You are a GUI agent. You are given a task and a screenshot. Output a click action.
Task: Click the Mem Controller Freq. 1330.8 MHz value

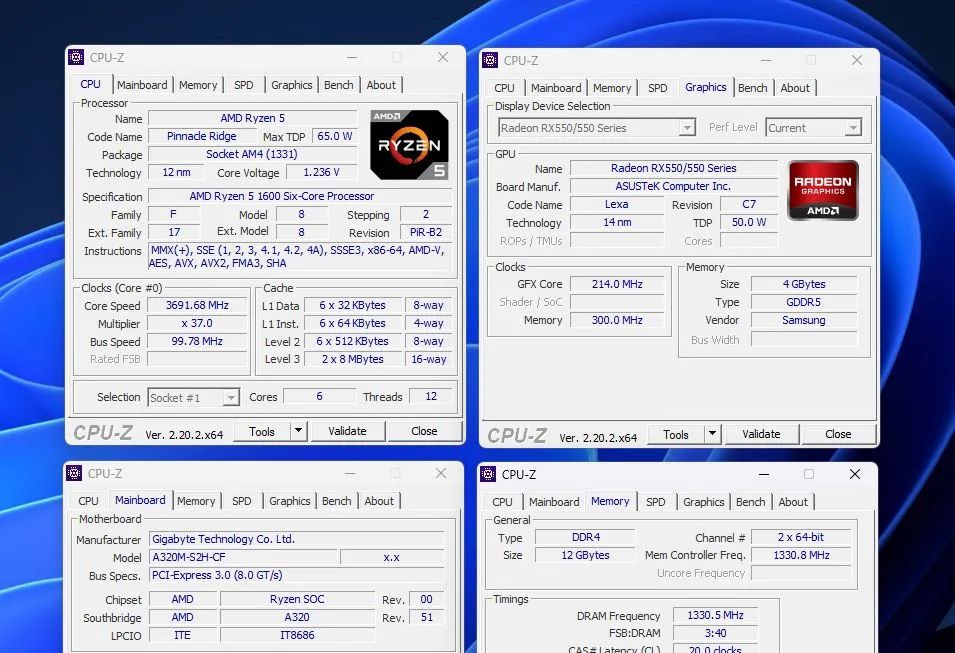pyautogui.click(x=802, y=555)
